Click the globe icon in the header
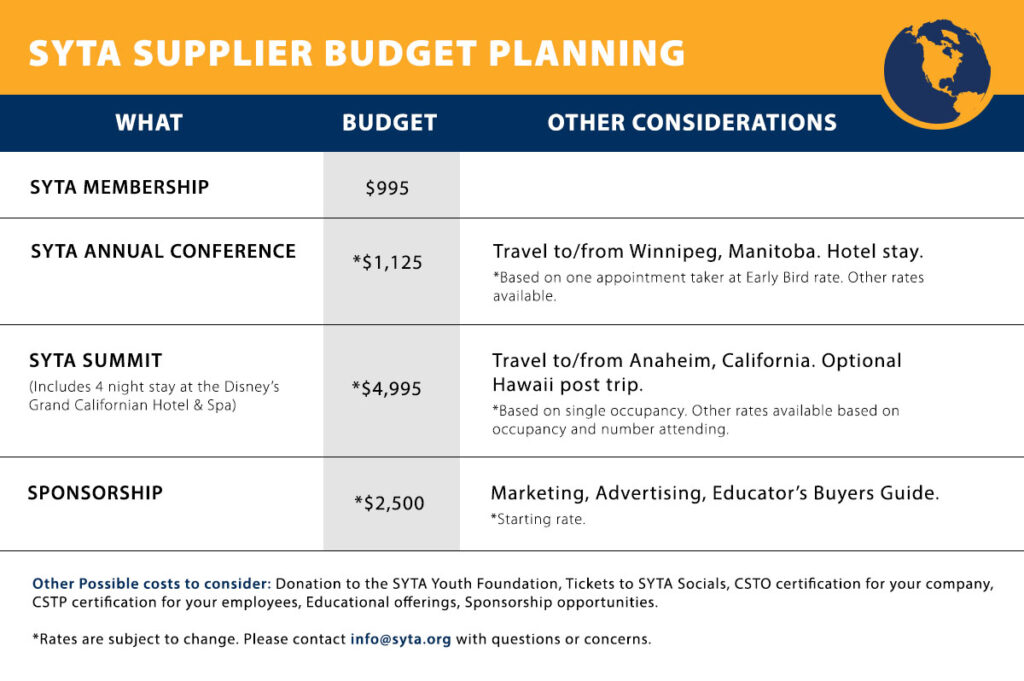 tap(937, 73)
